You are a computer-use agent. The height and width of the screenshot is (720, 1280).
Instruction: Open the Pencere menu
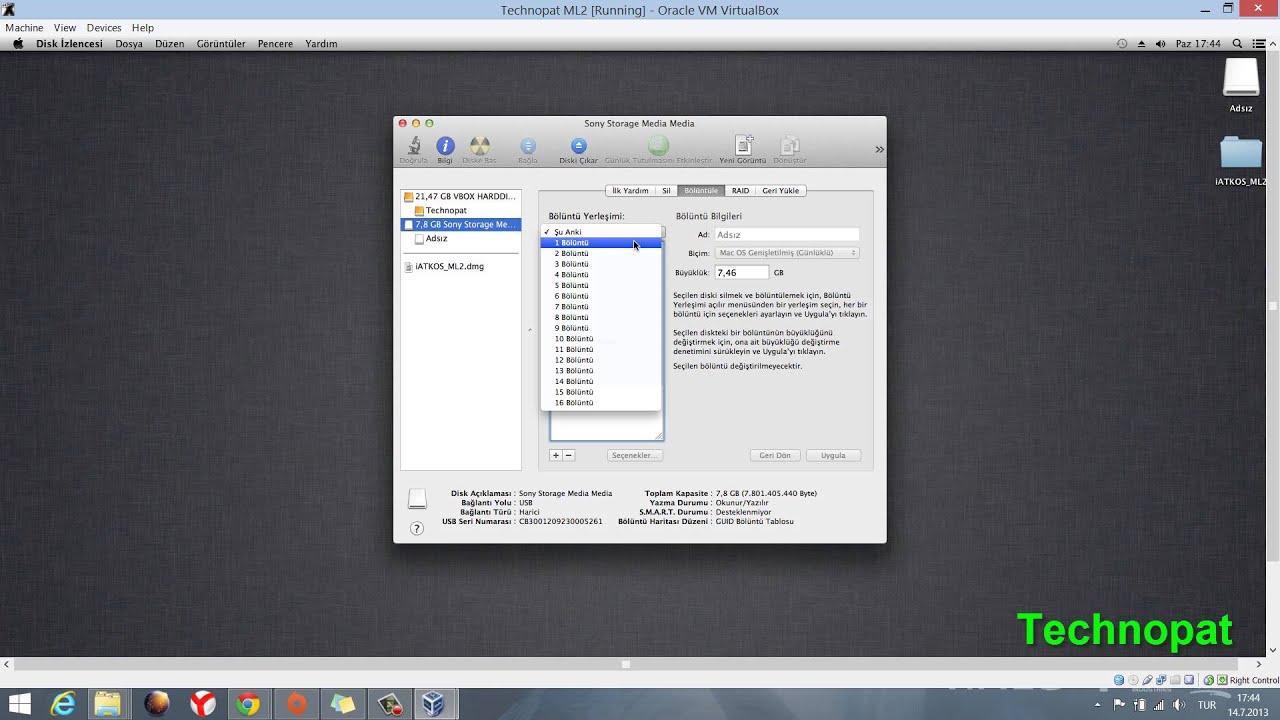click(275, 44)
